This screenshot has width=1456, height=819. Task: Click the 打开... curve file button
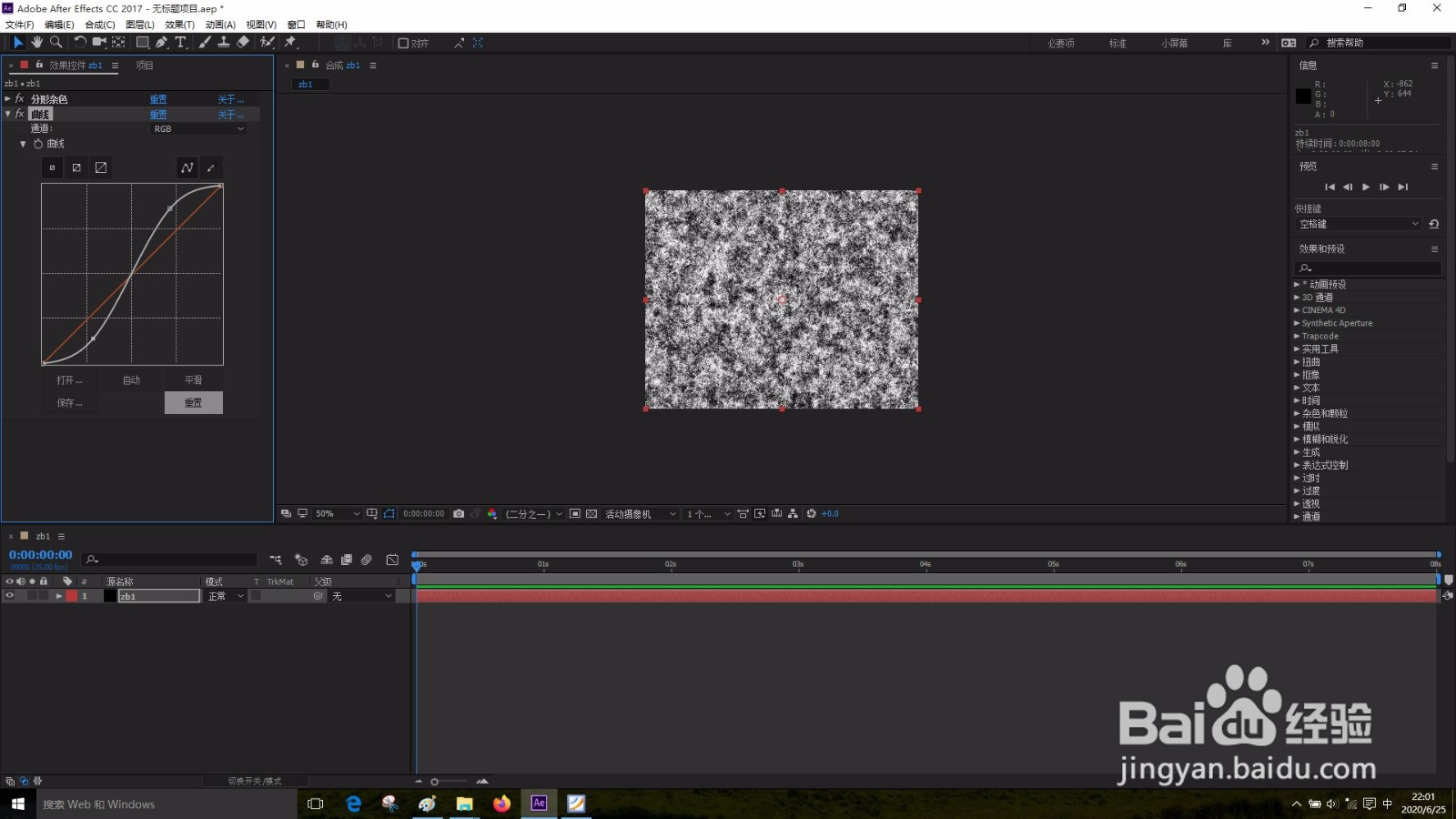(70, 380)
